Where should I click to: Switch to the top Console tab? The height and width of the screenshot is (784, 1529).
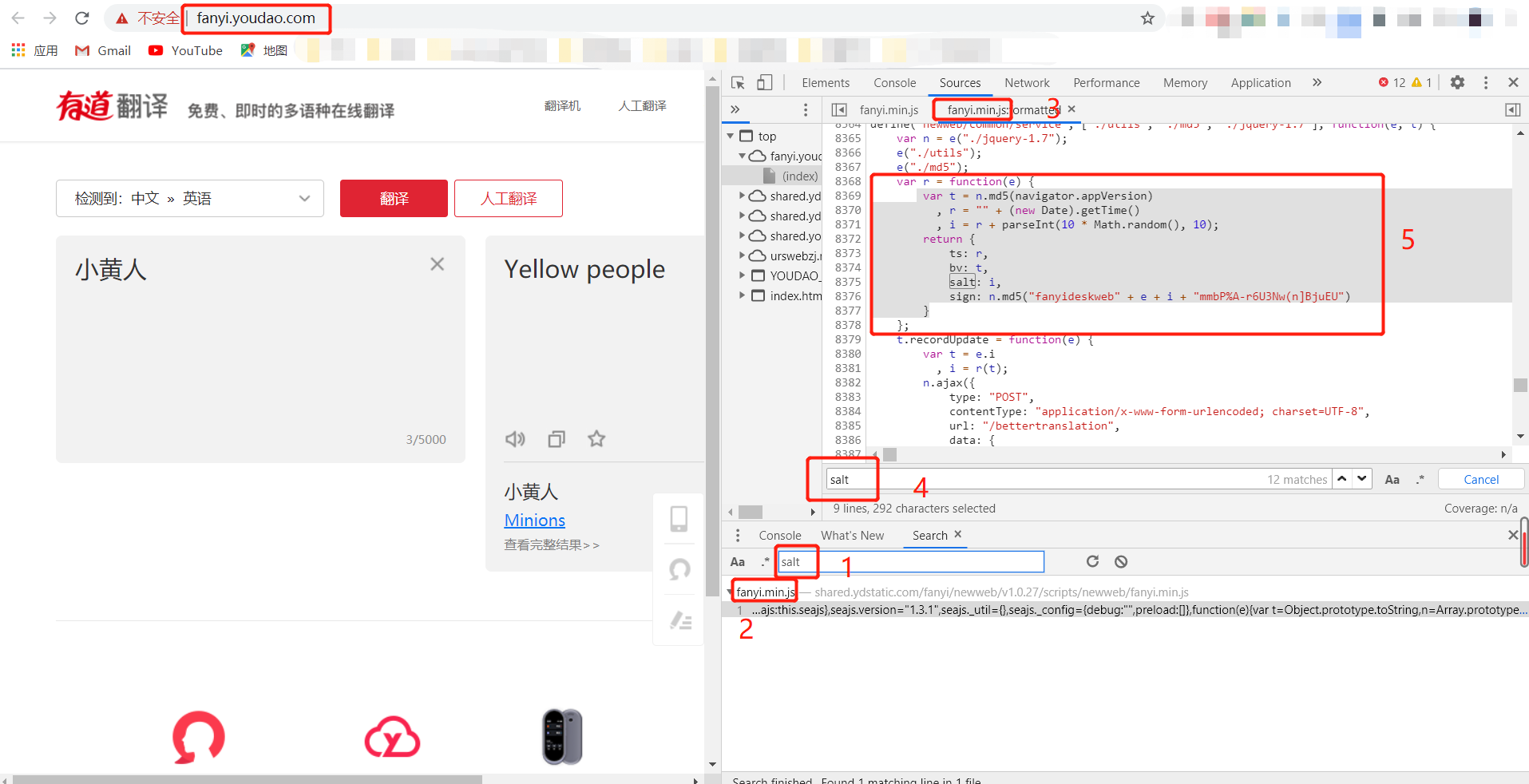pos(894,83)
